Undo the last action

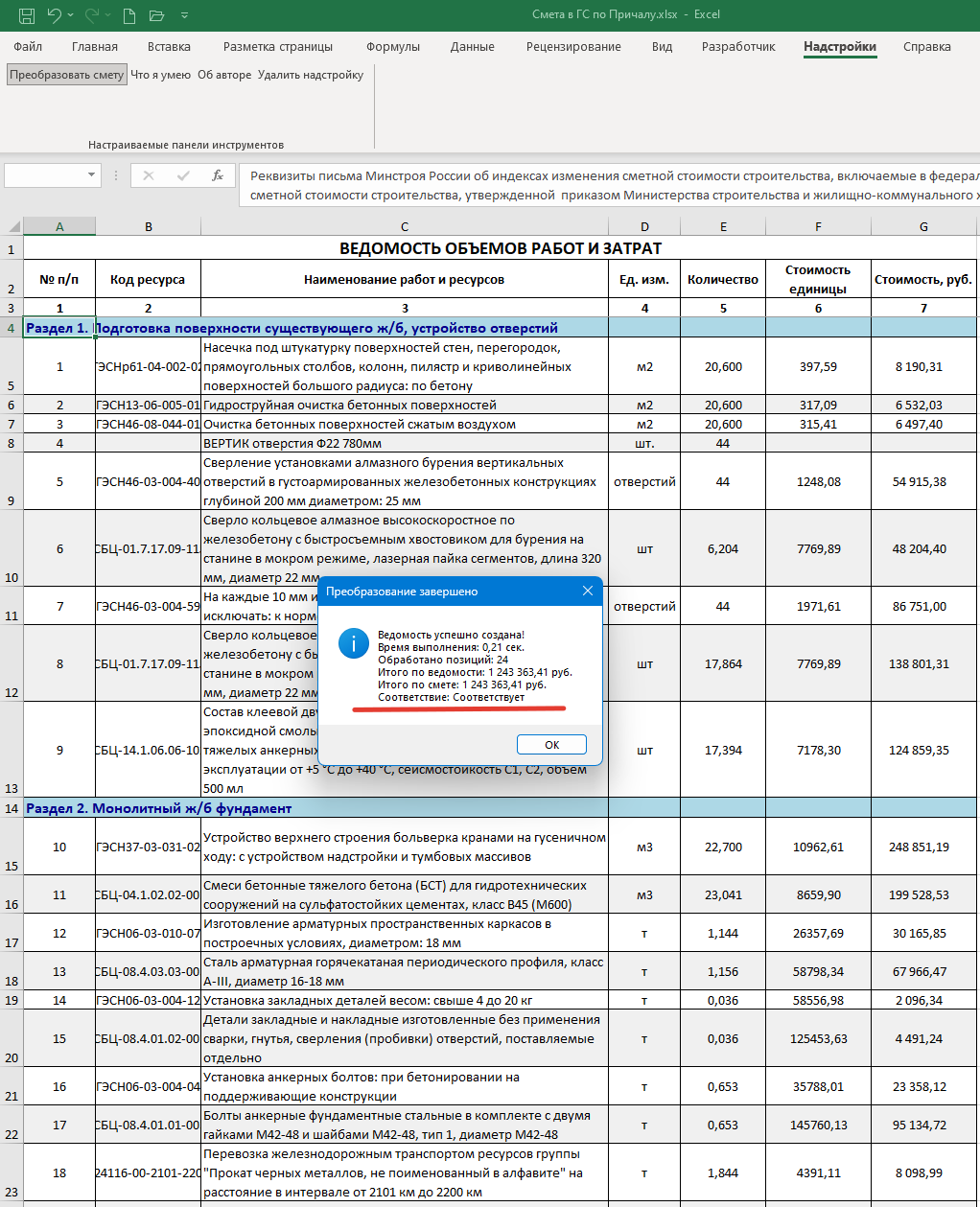(55, 15)
